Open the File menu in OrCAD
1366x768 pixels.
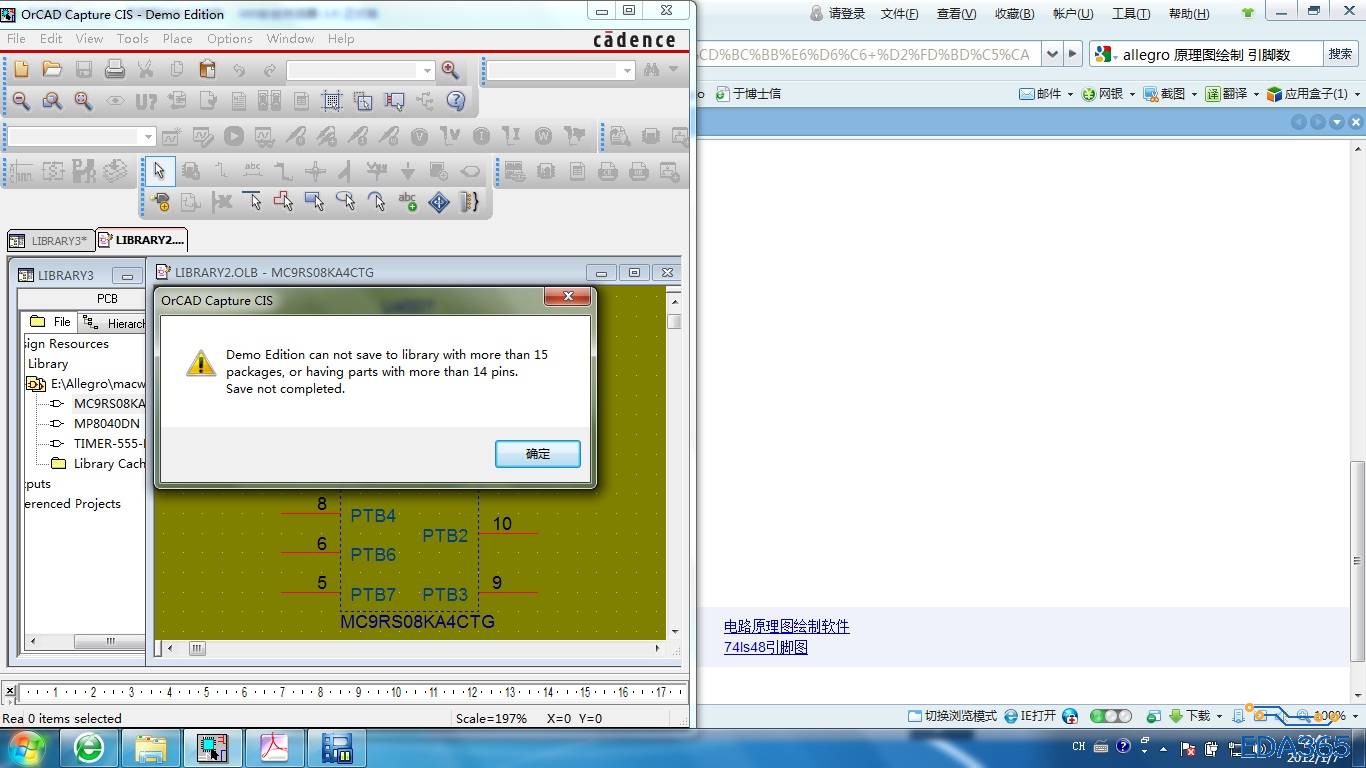(x=16, y=39)
